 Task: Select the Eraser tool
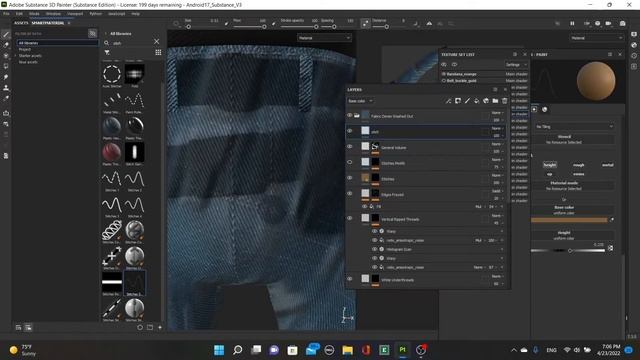pos(6,45)
